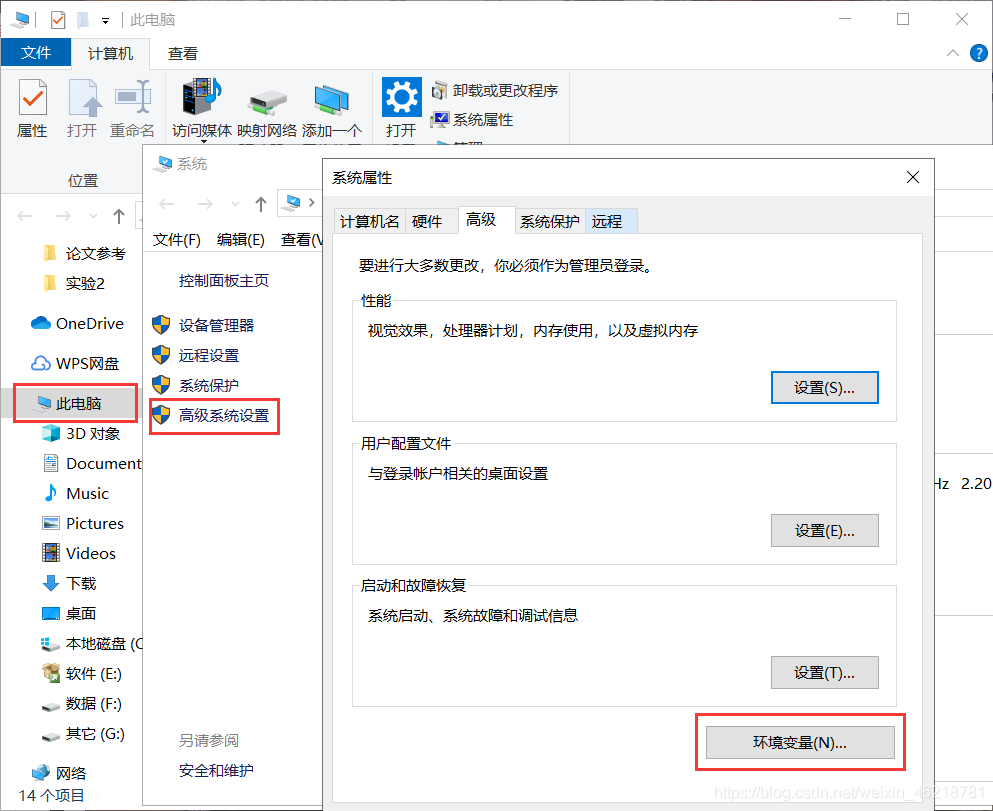Open the 文件(F) menu in 系统 window

tap(177, 240)
